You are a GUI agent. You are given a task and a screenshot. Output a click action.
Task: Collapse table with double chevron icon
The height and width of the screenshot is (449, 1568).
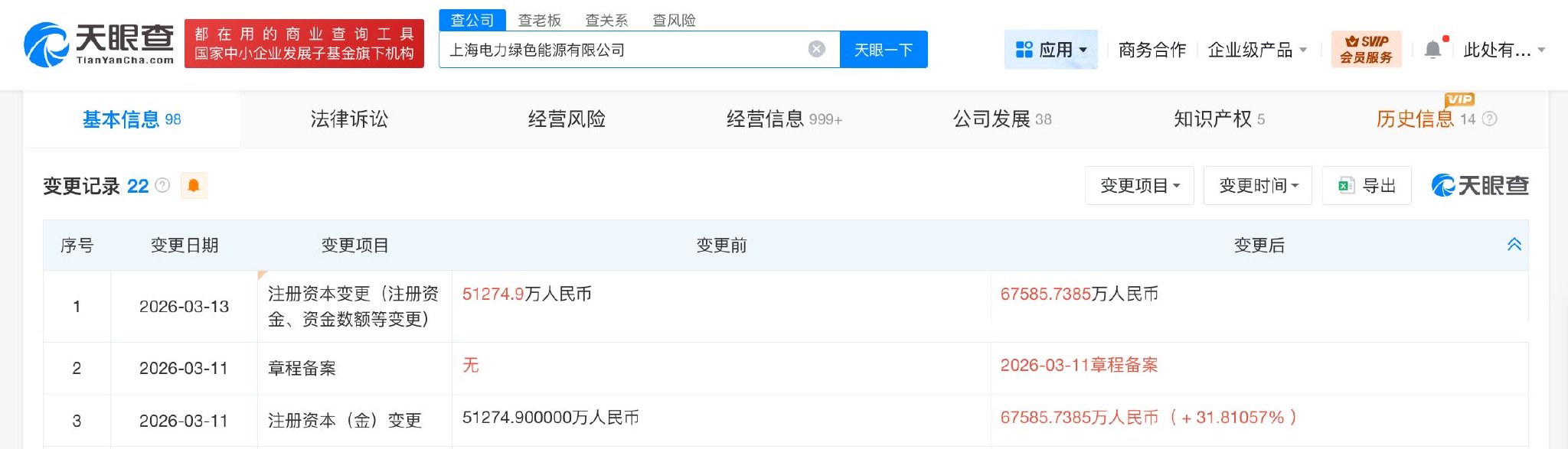pos(1514,245)
